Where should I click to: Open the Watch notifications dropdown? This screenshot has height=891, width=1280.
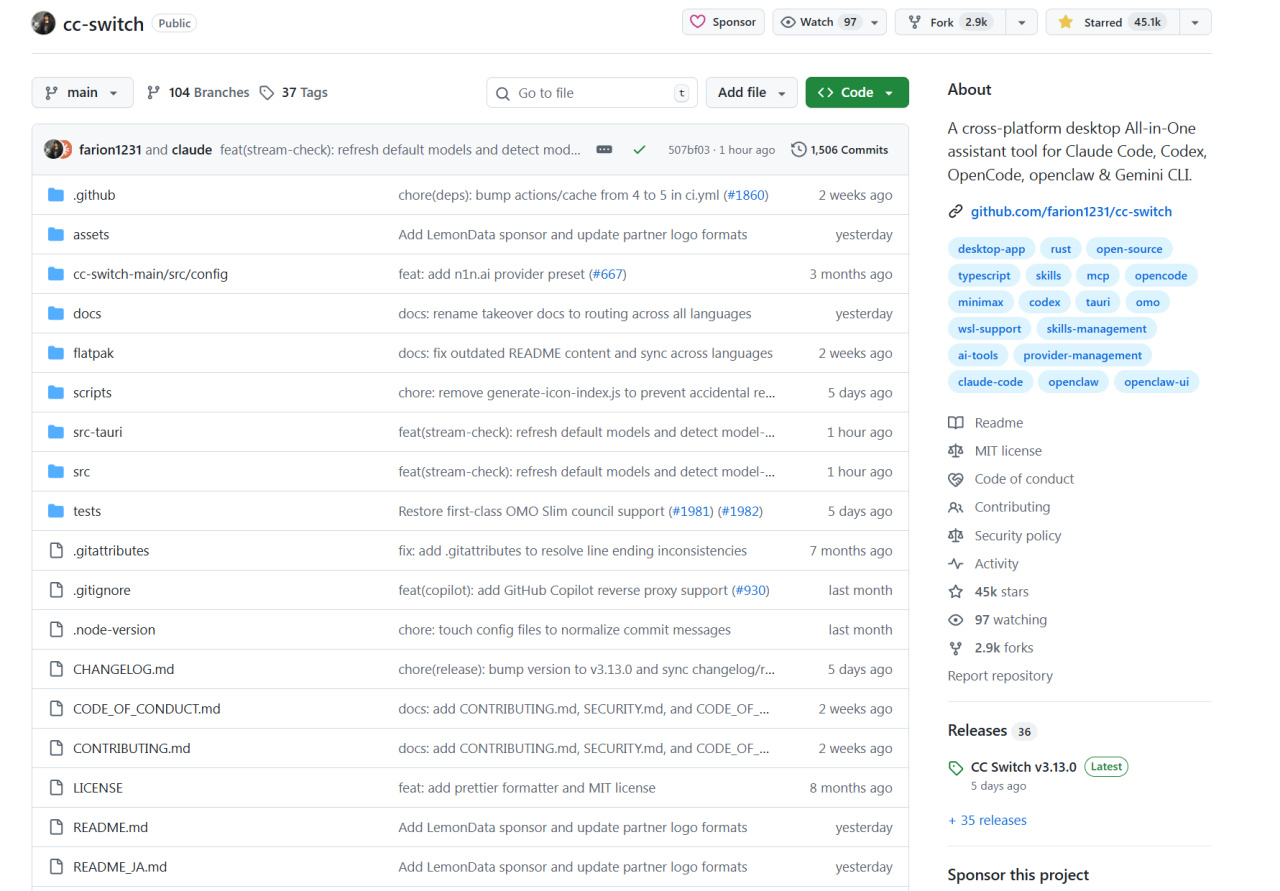pyautogui.click(x=830, y=22)
